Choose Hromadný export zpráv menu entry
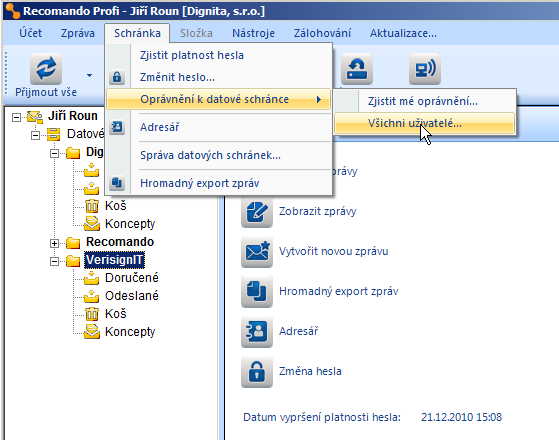This screenshot has width=559, height=440. point(219,183)
